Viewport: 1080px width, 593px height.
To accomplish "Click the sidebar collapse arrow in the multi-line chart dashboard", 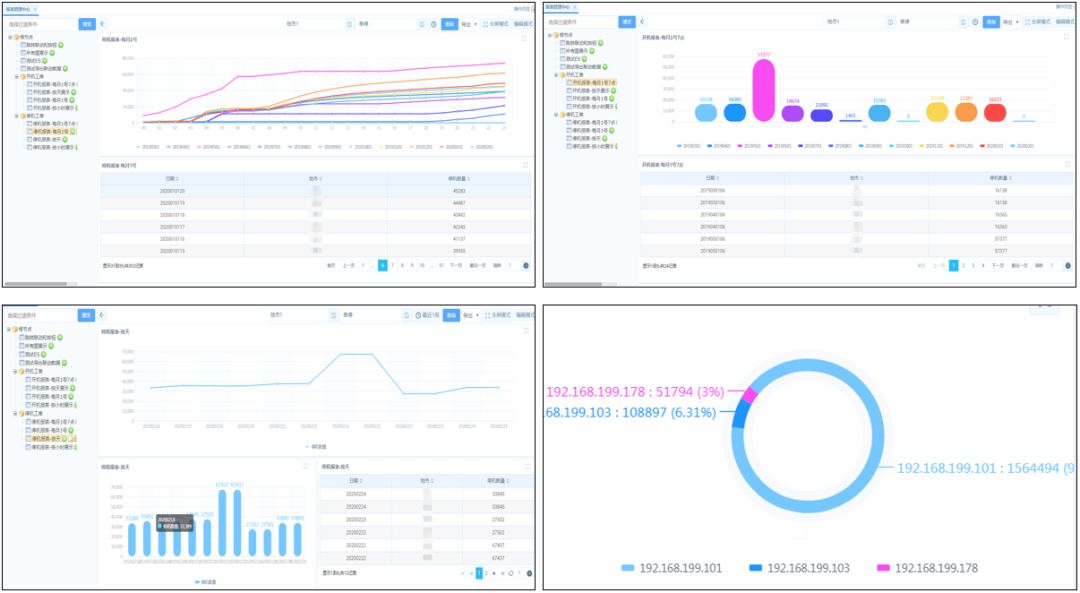I will coord(102,23).
